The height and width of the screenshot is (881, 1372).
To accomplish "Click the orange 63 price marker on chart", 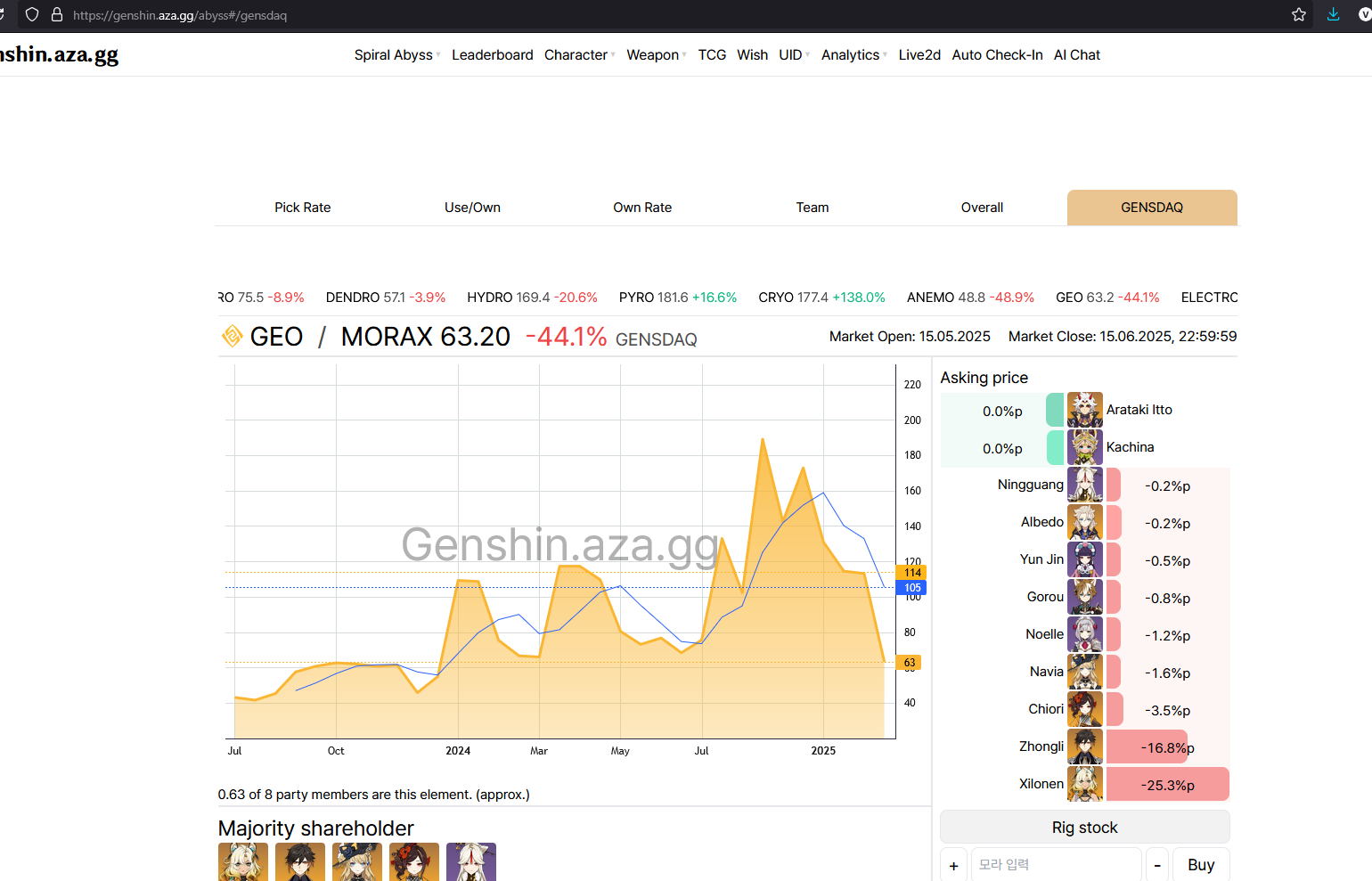I will tap(910, 663).
